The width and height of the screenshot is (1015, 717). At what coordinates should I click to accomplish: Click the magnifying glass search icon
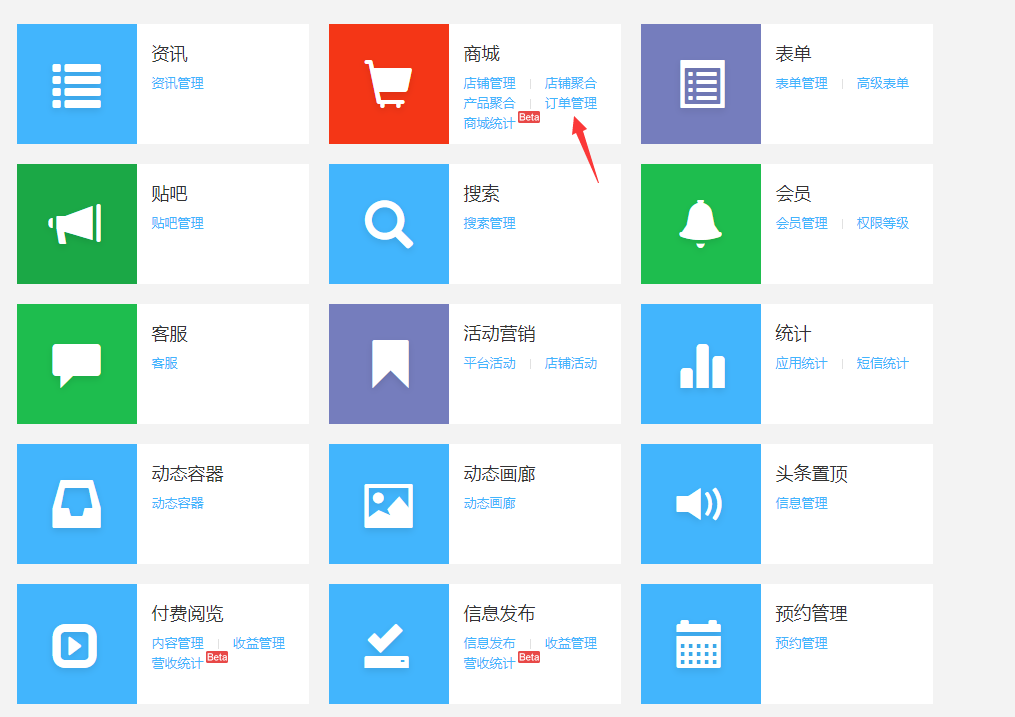point(388,224)
